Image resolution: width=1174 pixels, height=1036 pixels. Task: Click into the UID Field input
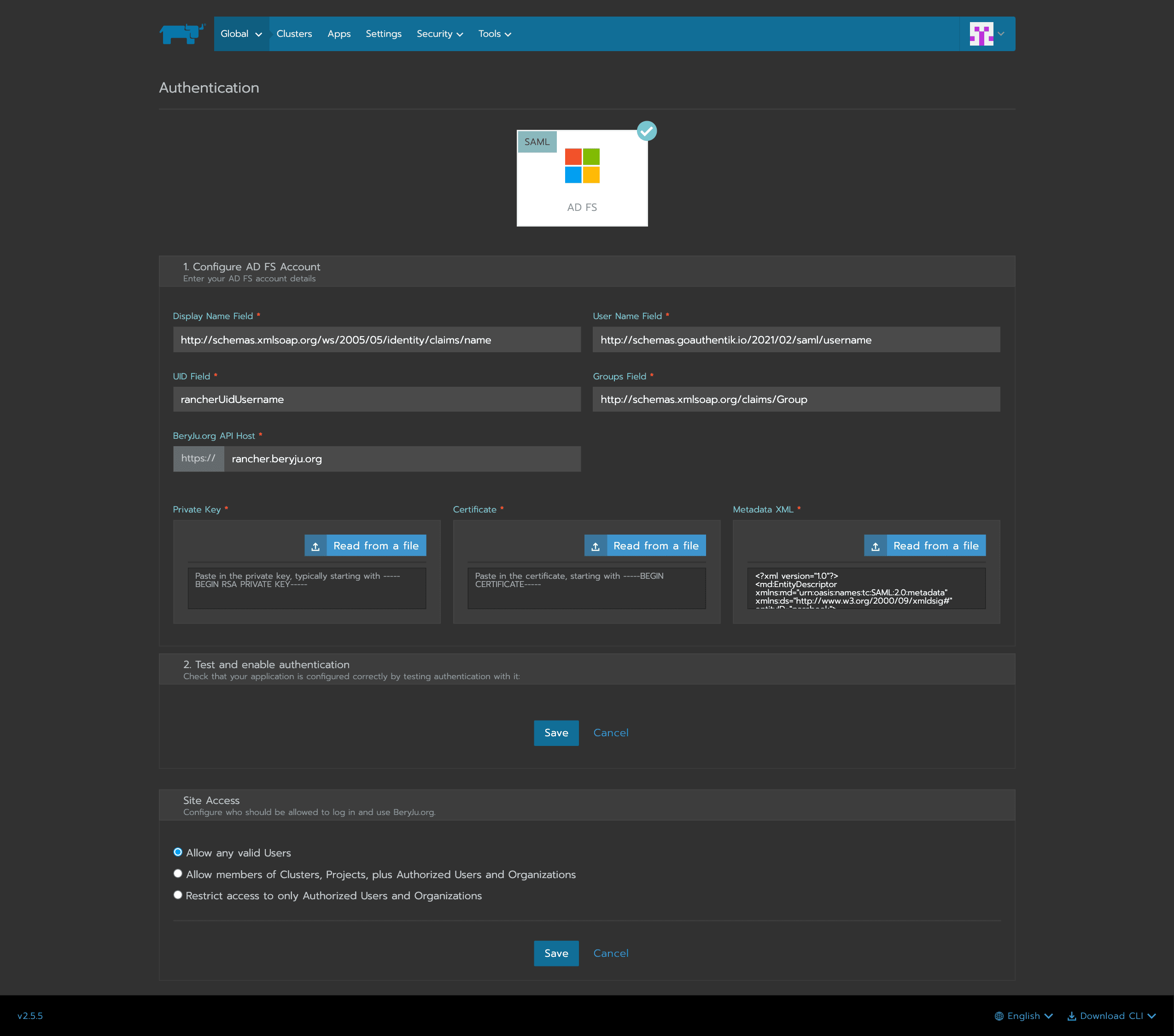[x=377, y=399]
